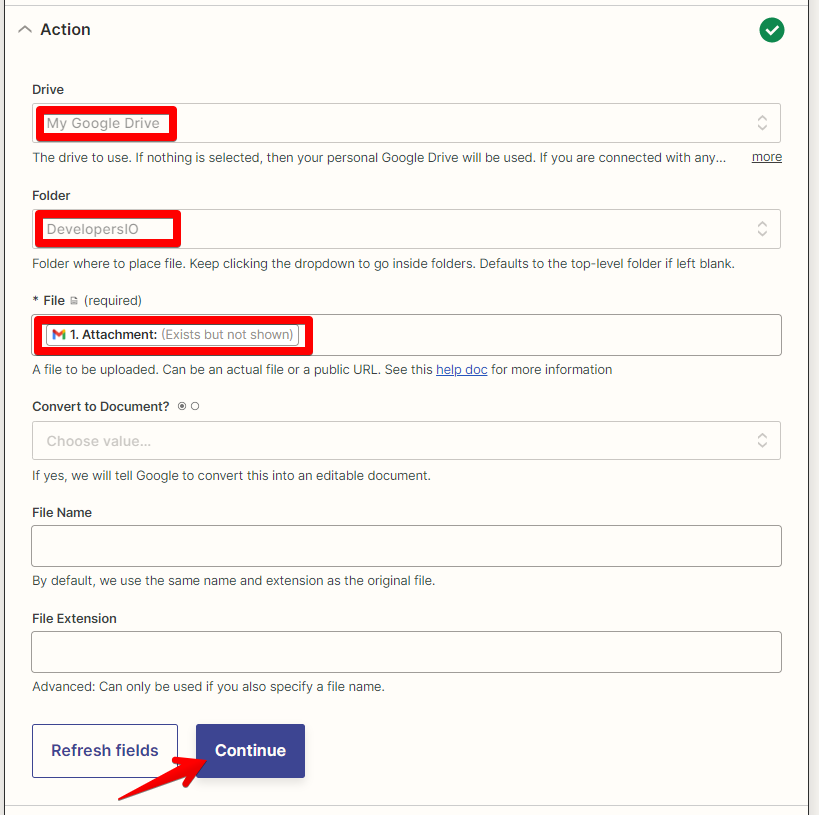Image resolution: width=819 pixels, height=815 pixels.
Task: Click the stepper arrows on the Drive dropdown
Action: point(761,122)
